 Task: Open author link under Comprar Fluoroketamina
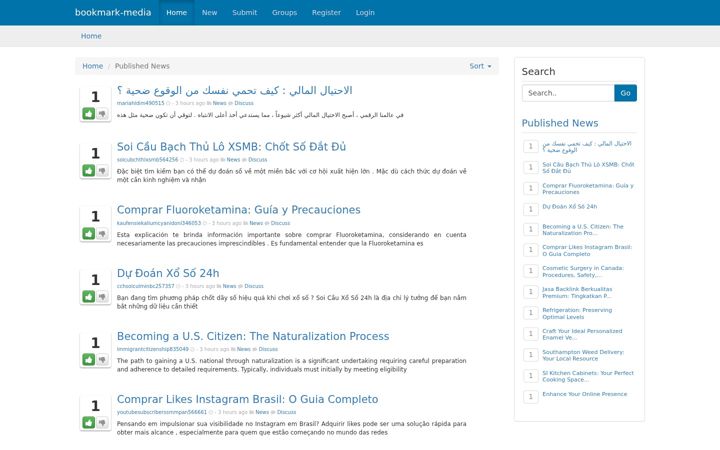click(159, 223)
